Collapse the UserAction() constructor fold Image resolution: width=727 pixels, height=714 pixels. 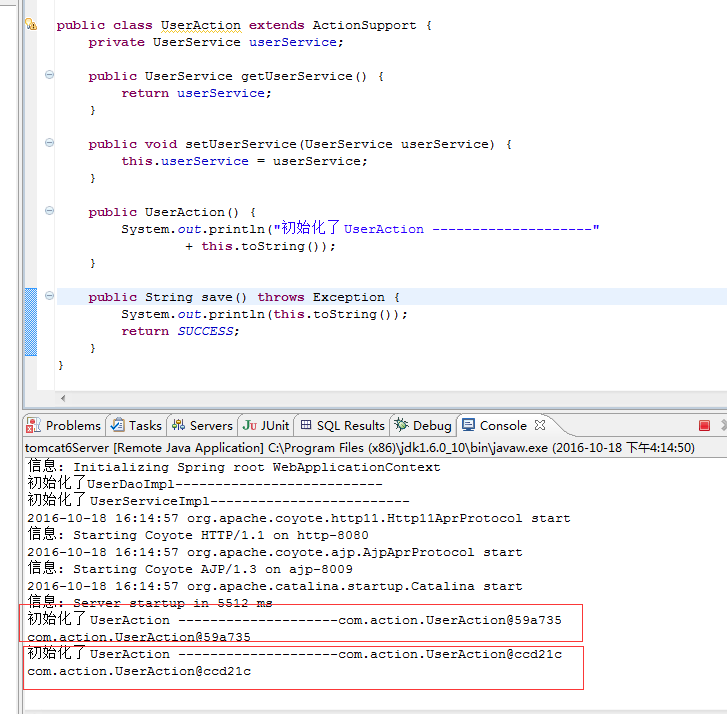point(49,211)
